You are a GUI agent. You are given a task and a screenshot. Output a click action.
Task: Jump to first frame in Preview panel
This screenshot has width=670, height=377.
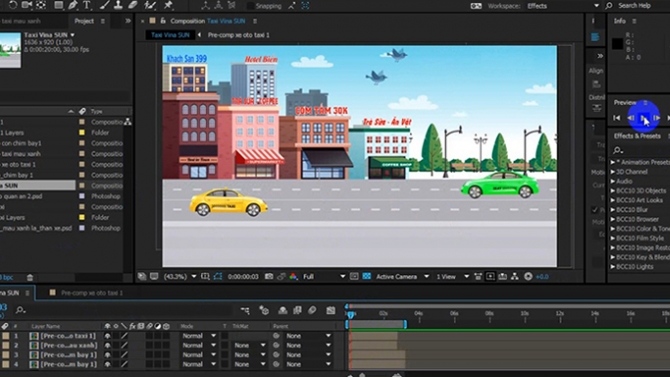617,118
